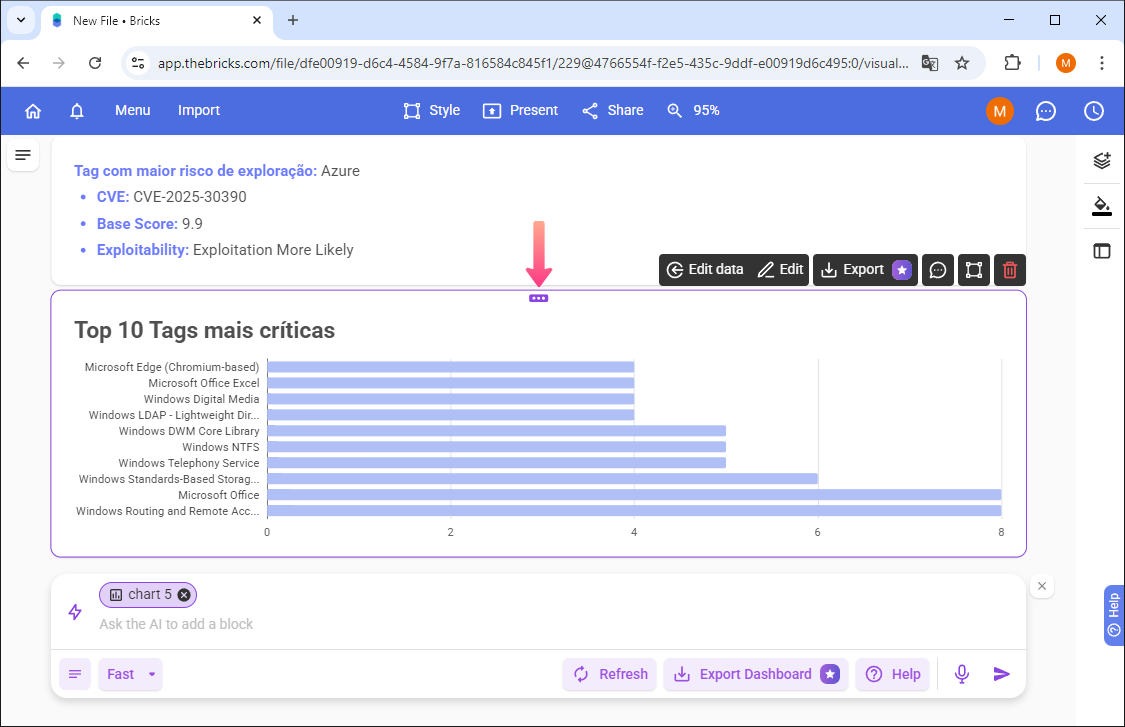The width and height of the screenshot is (1125, 727).
Task: Open the Chrome three-dot menu
Action: 1101,63
